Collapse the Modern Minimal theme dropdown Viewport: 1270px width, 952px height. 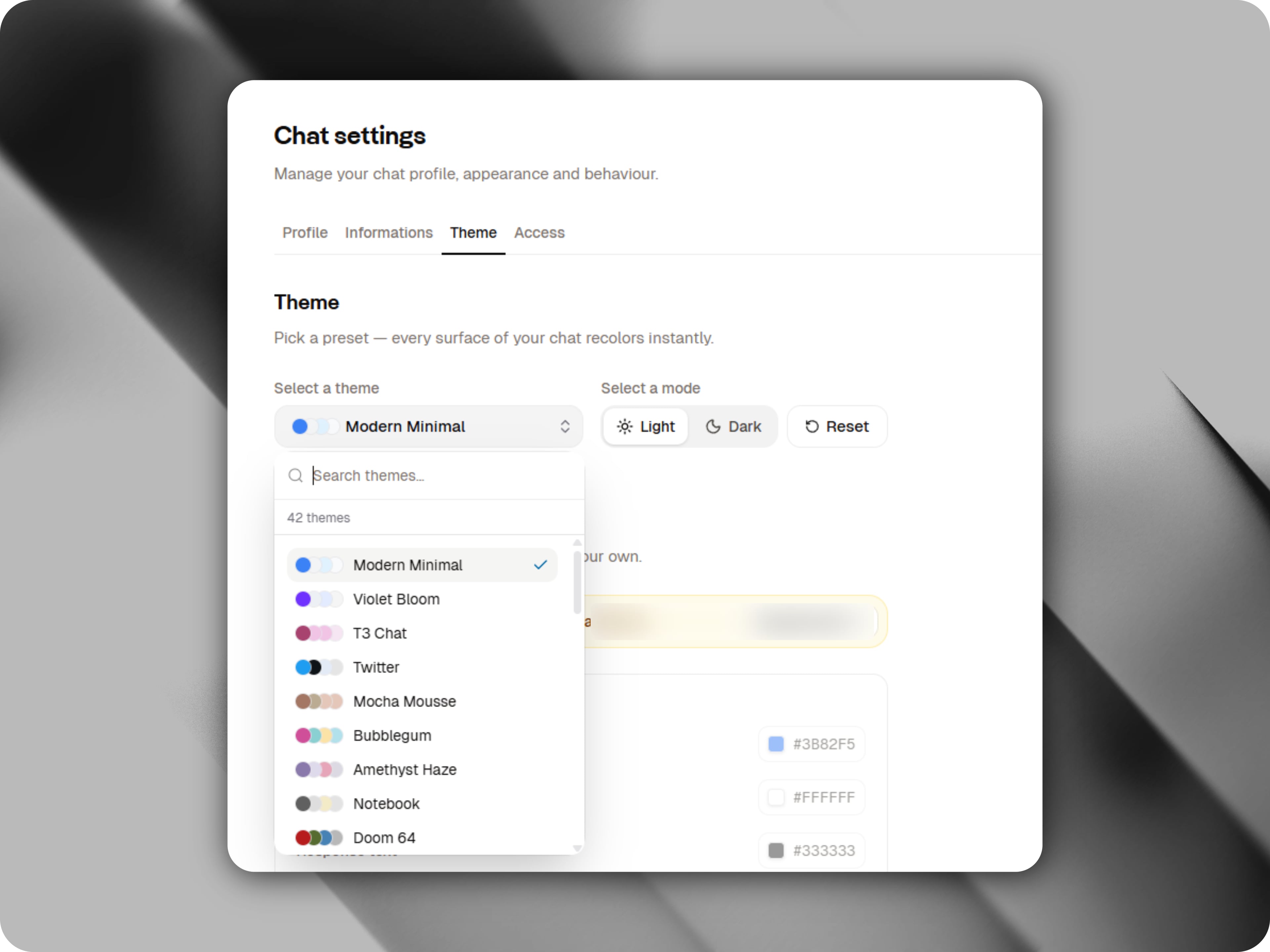(428, 426)
